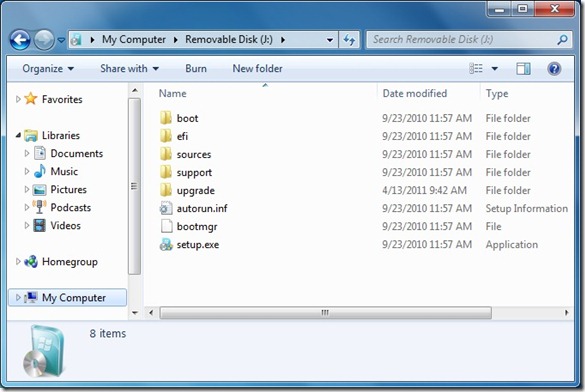Screen dimensions: 585x392
Task: Open the arrow after Removable Disk breadcrumb
Action: pos(283,40)
